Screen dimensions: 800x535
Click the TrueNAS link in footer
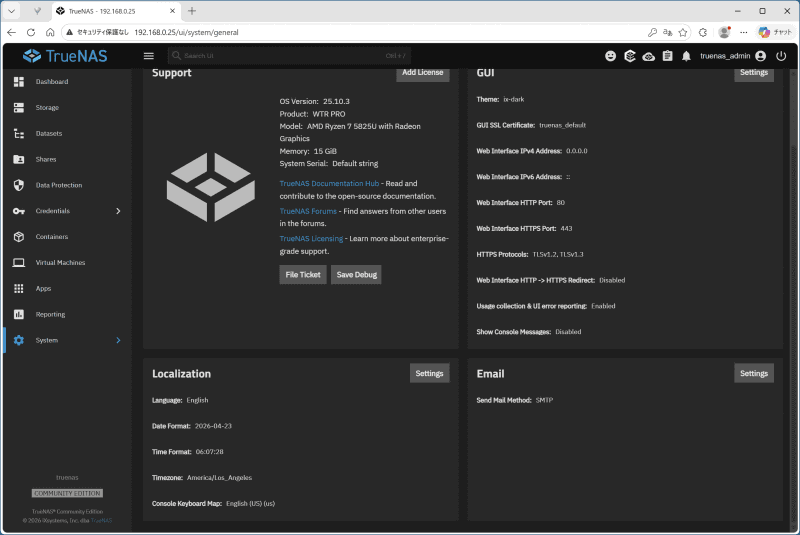coord(102,521)
